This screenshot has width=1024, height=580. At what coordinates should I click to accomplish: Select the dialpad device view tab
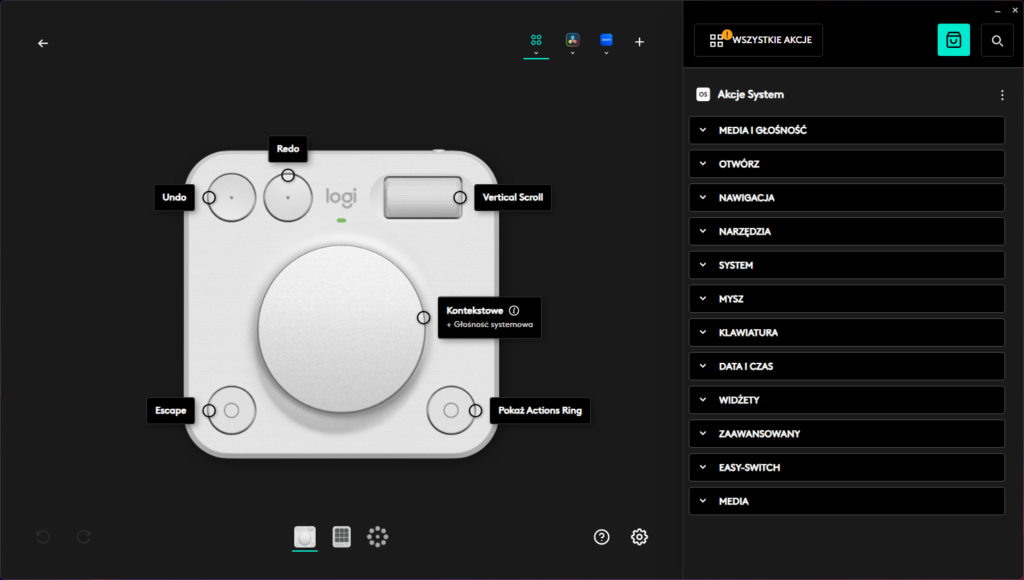tap(305, 537)
